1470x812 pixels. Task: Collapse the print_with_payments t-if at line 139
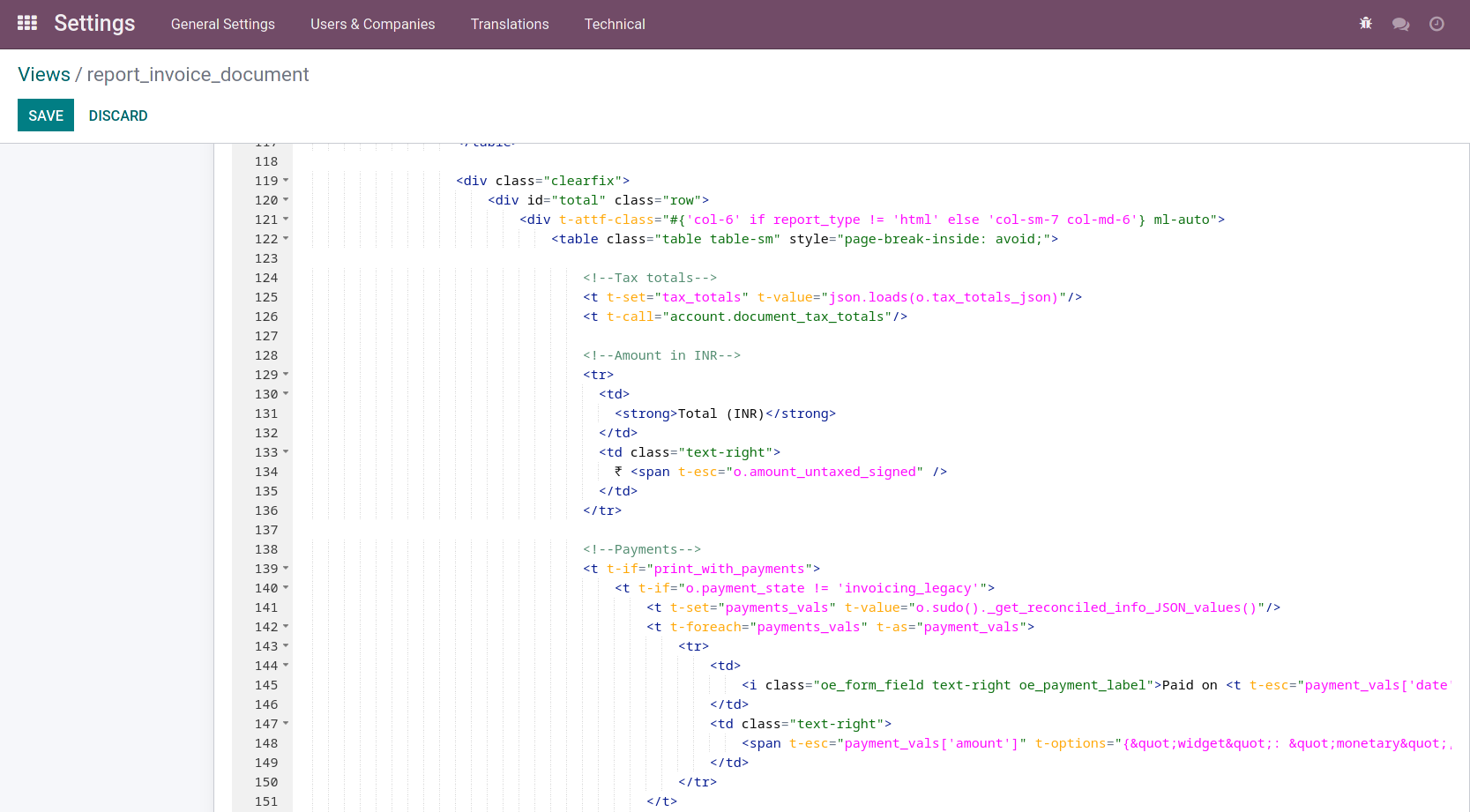[285, 569]
